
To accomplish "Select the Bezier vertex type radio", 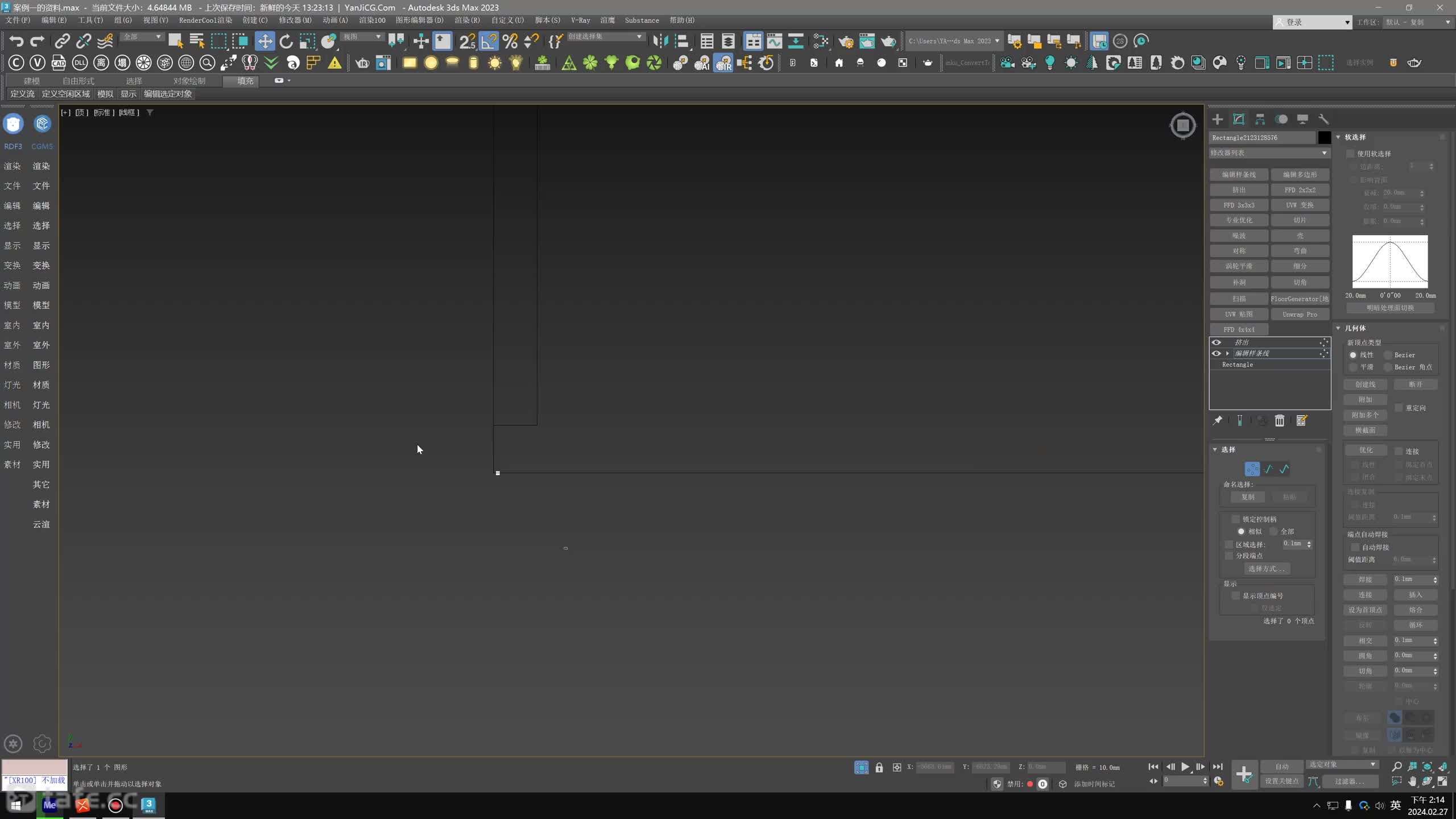I will click(x=1388, y=355).
